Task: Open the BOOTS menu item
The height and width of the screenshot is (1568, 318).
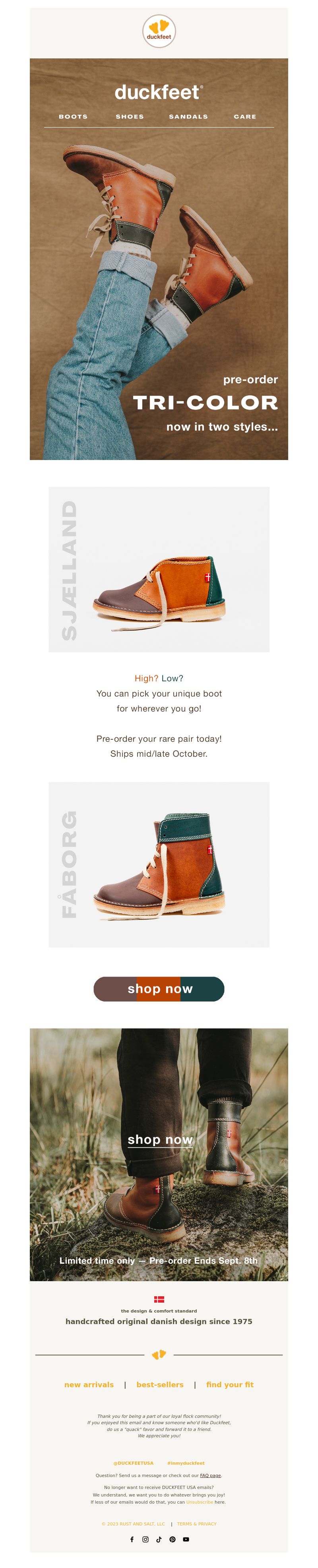Action: pyautogui.click(x=73, y=116)
